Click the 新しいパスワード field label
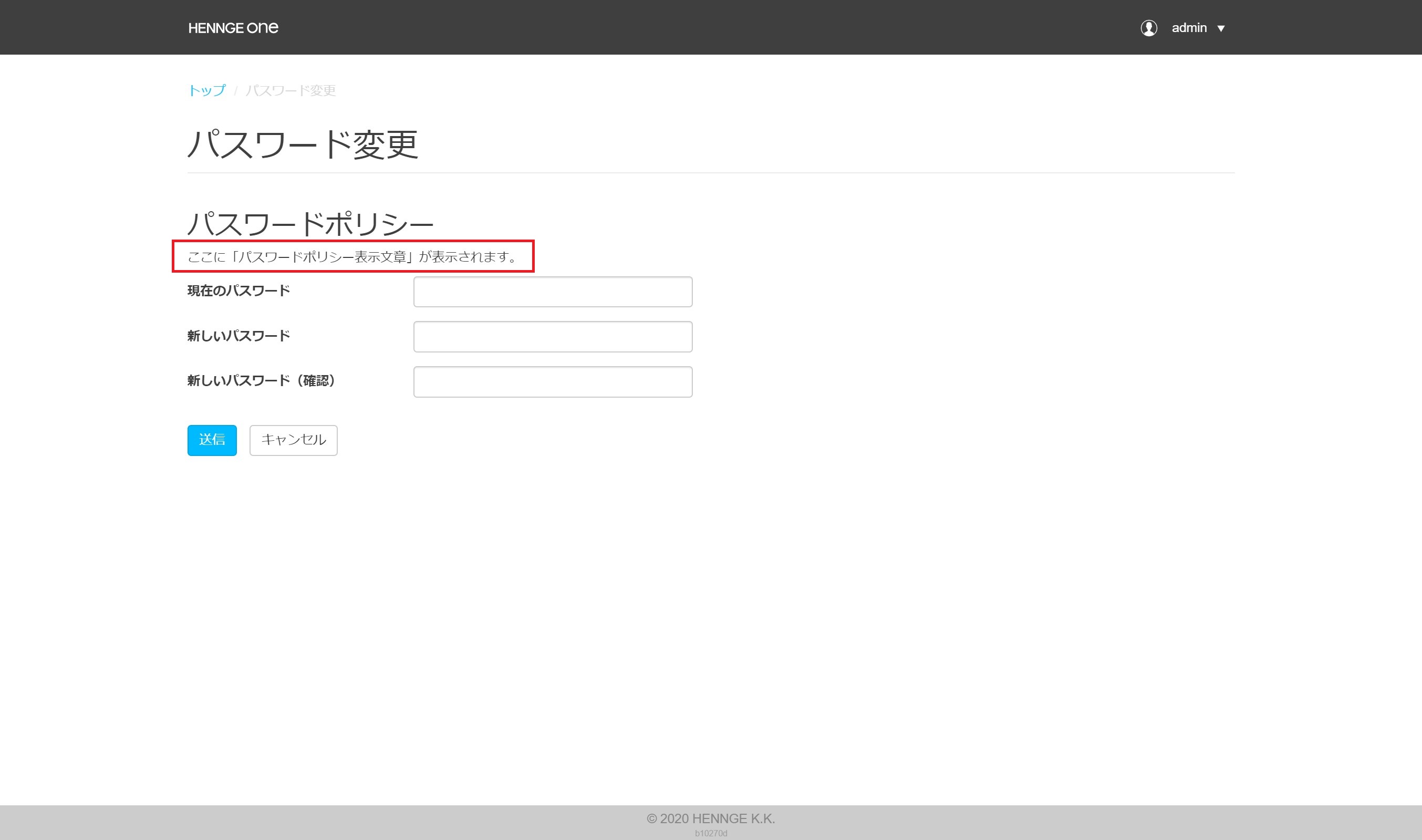 point(238,336)
